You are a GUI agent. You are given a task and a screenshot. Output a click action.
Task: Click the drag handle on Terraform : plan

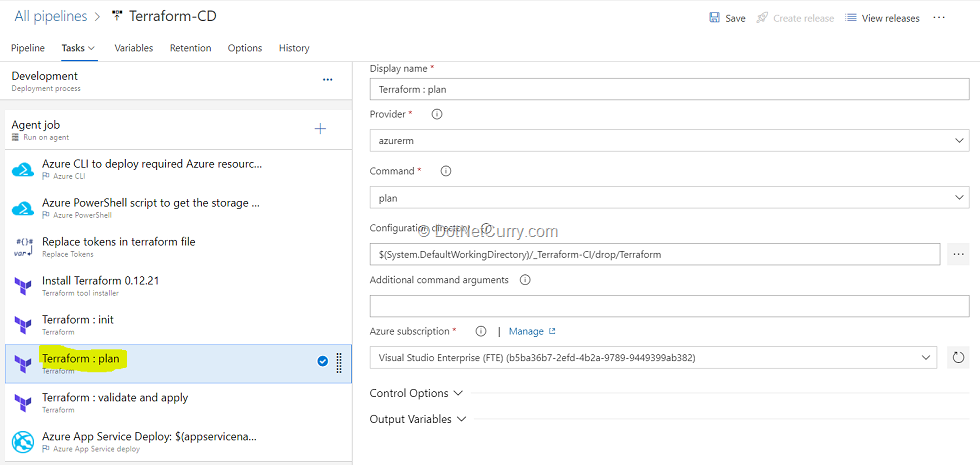point(339,363)
